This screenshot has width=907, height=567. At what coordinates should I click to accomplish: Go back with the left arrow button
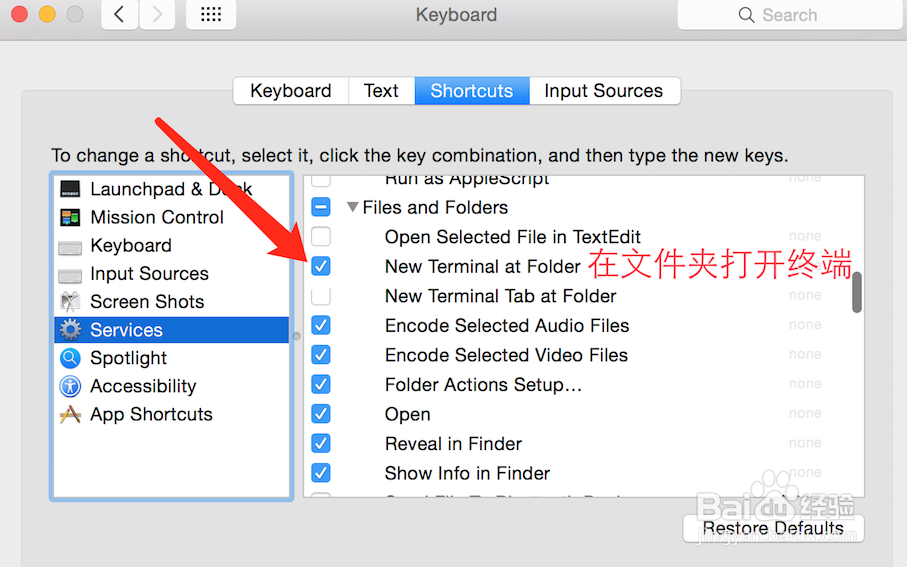click(x=119, y=15)
